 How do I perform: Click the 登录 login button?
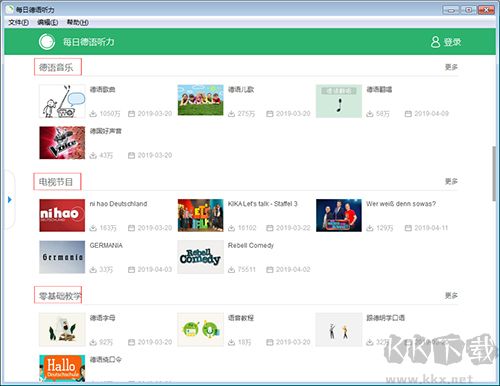pyautogui.click(x=446, y=42)
